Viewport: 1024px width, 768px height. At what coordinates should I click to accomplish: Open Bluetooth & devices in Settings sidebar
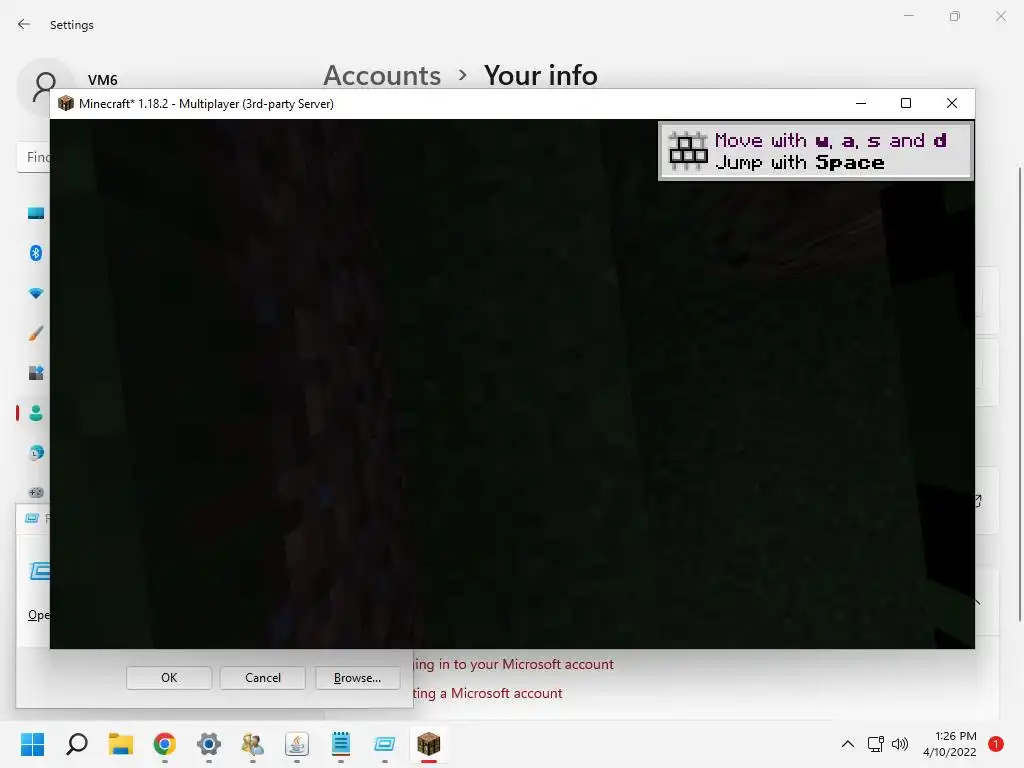click(x=36, y=253)
